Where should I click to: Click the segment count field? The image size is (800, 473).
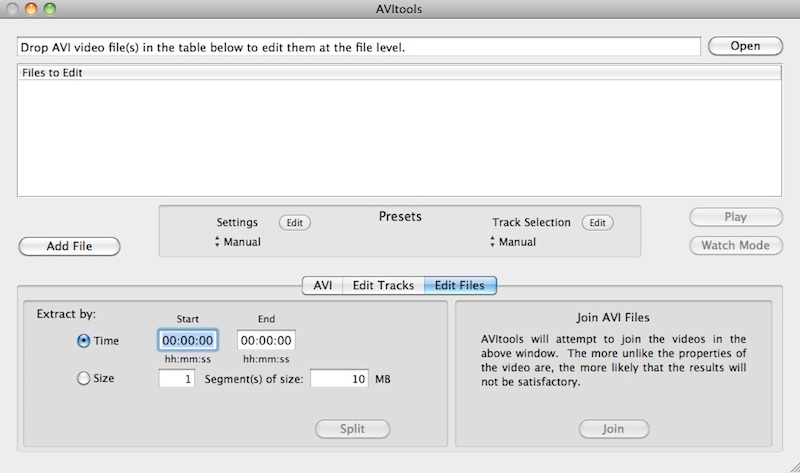[177, 379]
